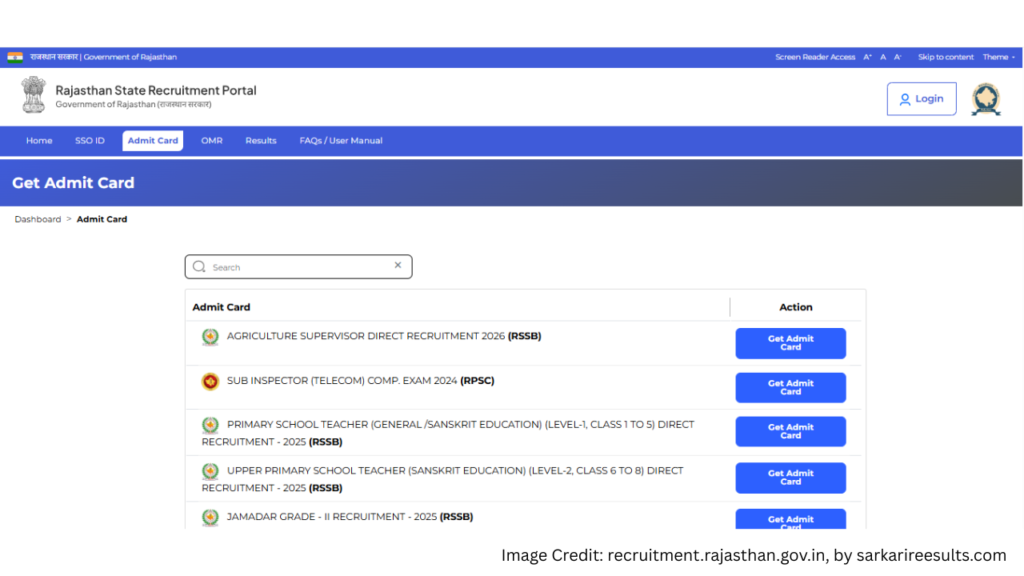1024x576 pixels.
Task: Click RSSB logo beside Jamadar Grade II recruitment
Action: click(x=210, y=517)
